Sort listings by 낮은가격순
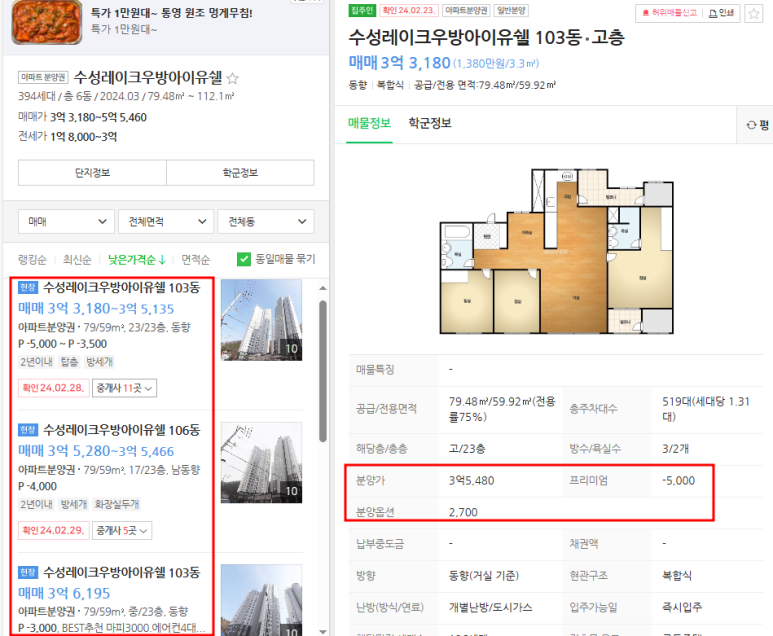The width and height of the screenshot is (773, 636). tap(137, 259)
